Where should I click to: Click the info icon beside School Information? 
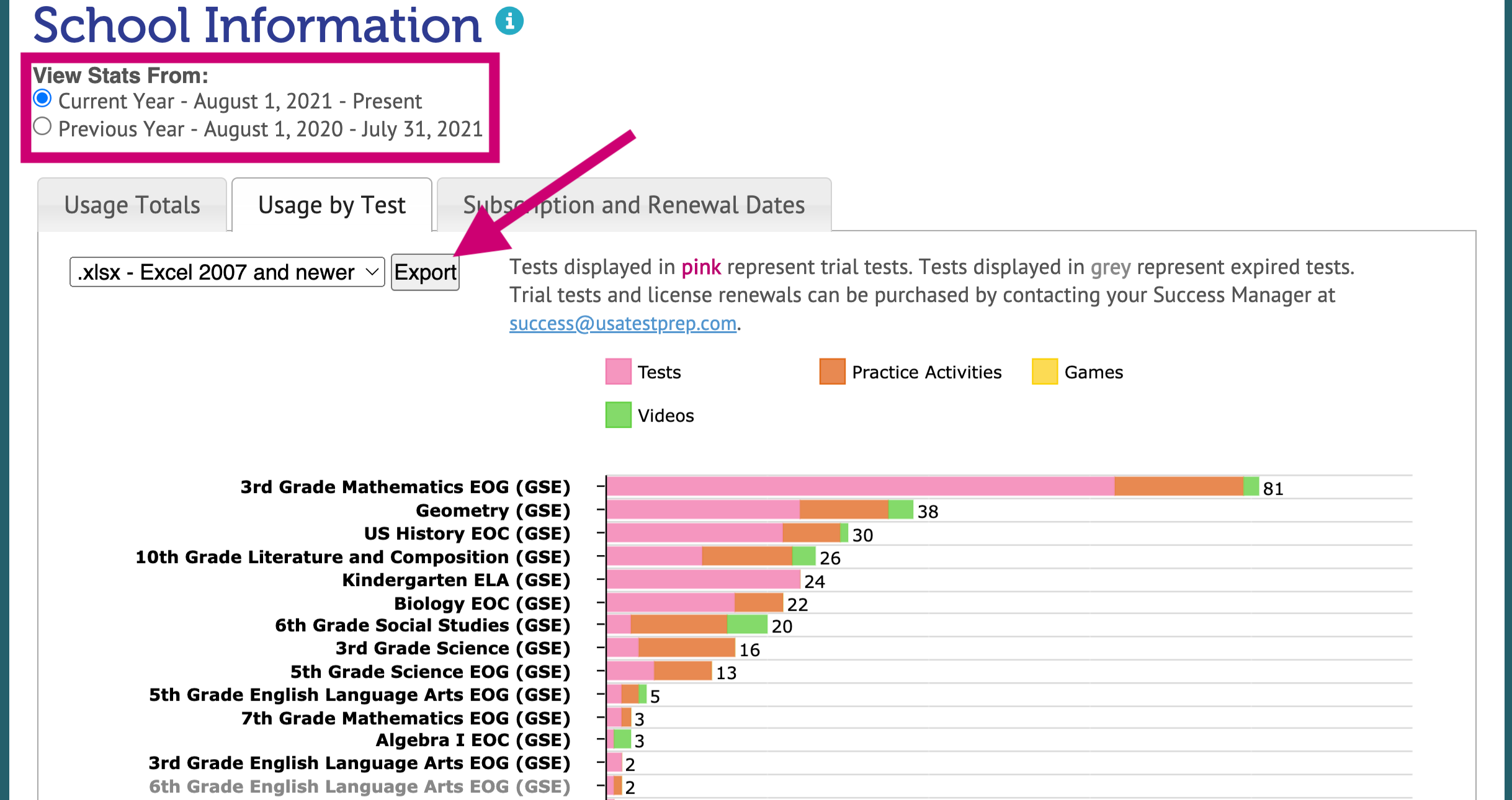(509, 22)
